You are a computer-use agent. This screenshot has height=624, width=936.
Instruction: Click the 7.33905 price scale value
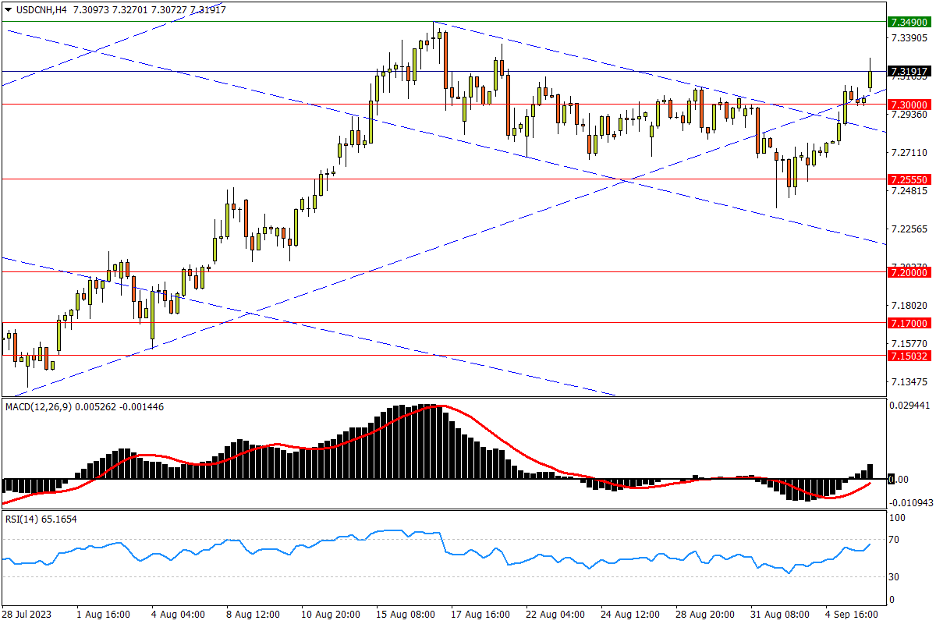(909, 38)
